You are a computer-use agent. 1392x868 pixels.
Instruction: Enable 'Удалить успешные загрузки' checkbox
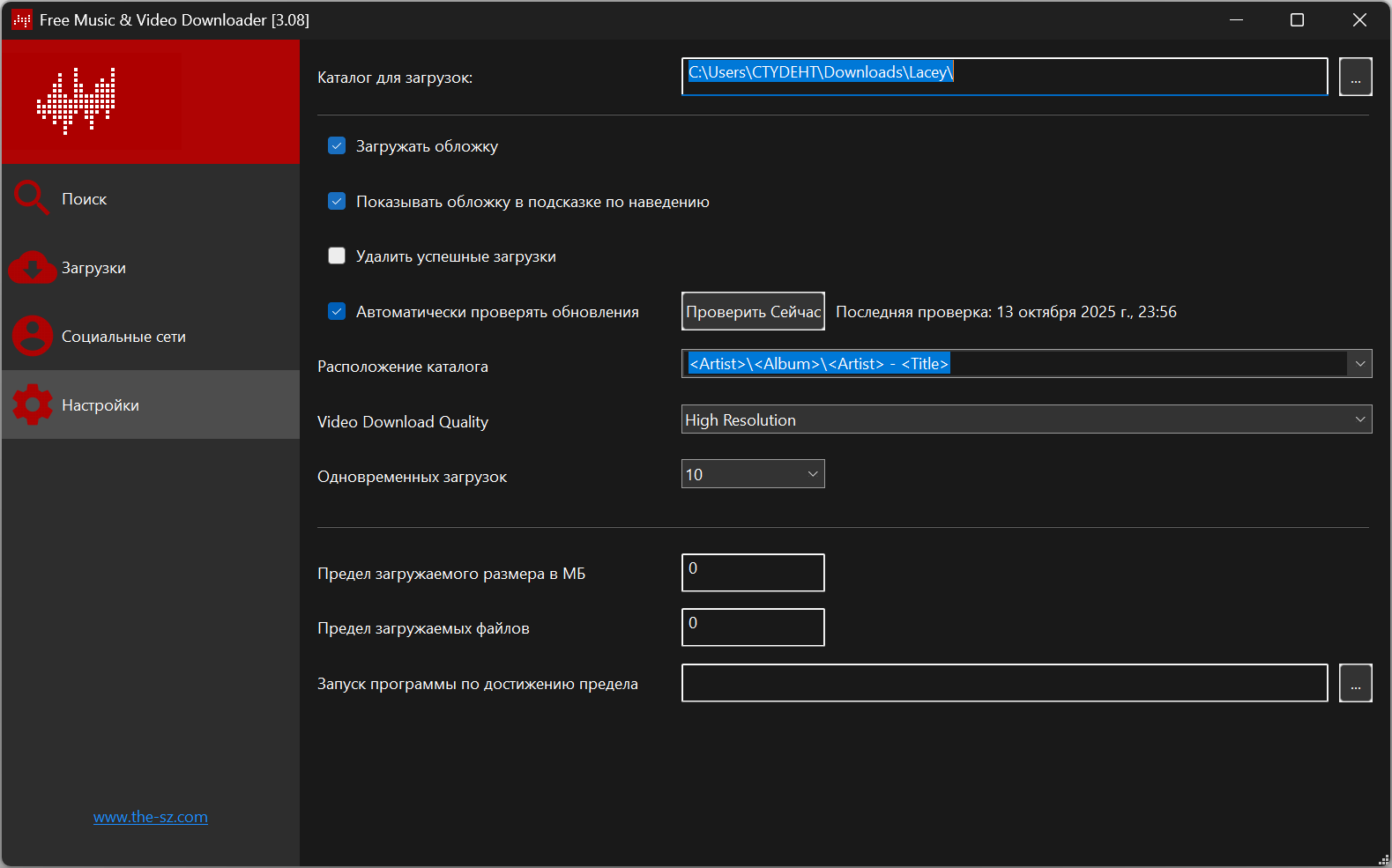[x=337, y=256]
